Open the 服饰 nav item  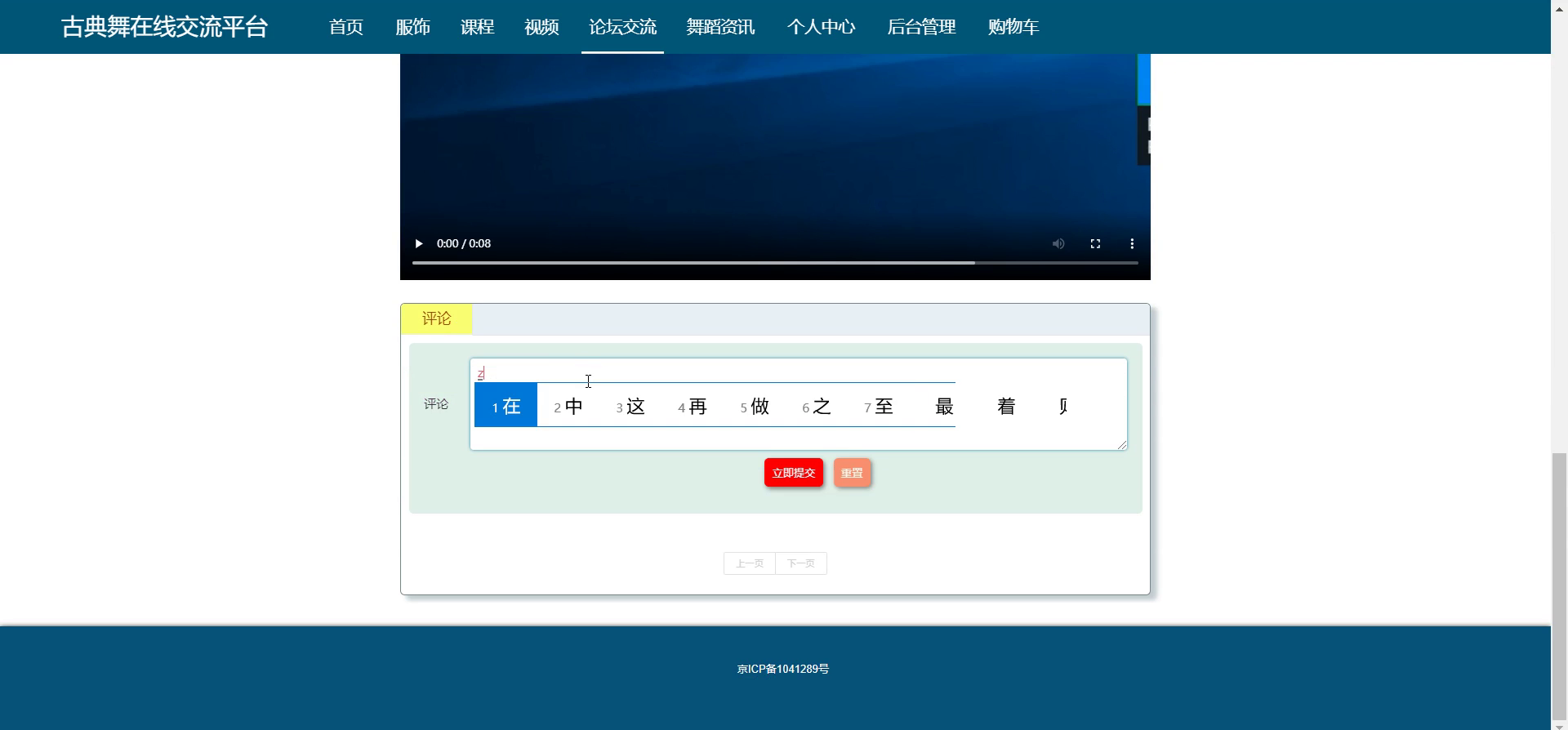412,27
